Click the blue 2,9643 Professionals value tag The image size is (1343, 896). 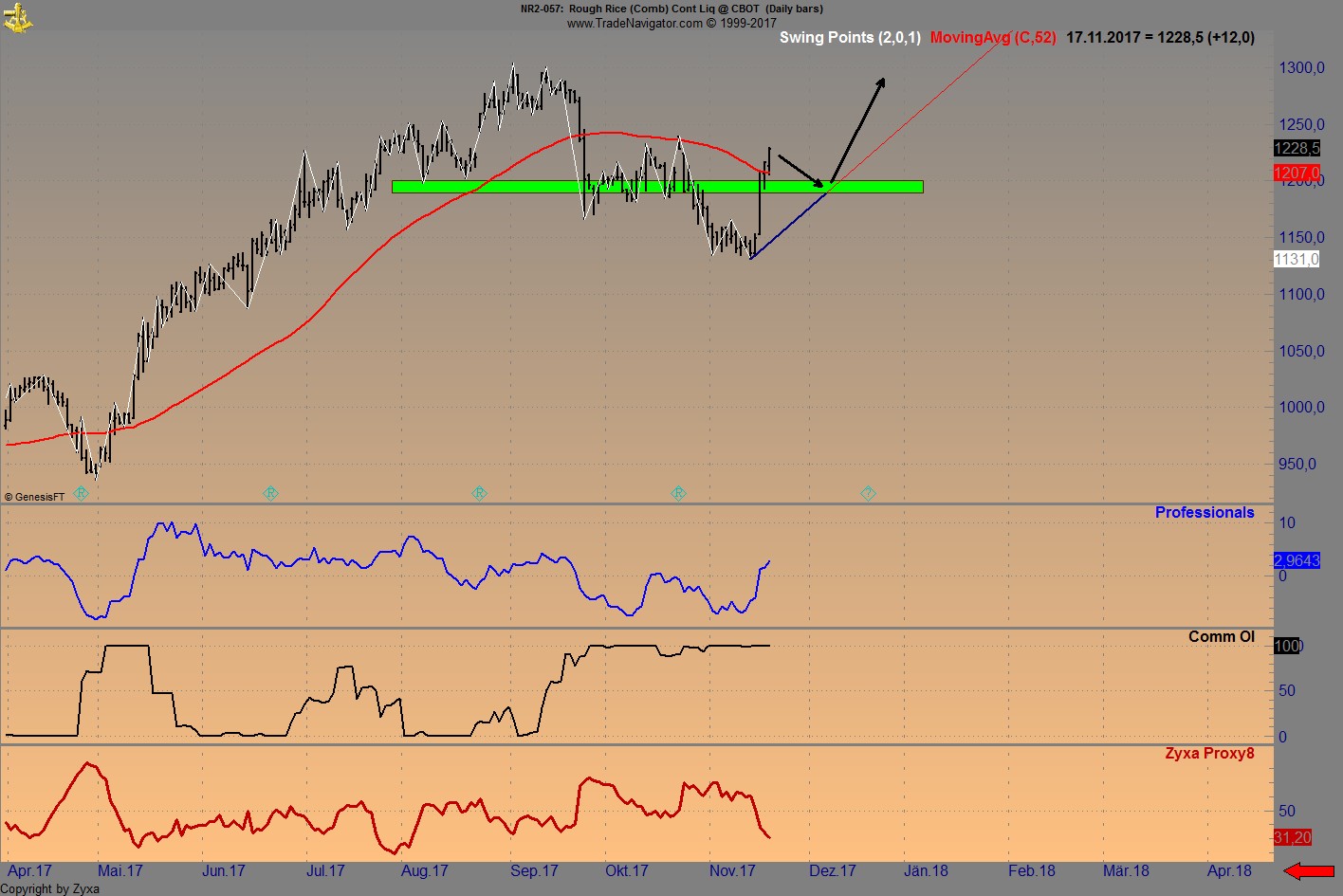[1297, 561]
